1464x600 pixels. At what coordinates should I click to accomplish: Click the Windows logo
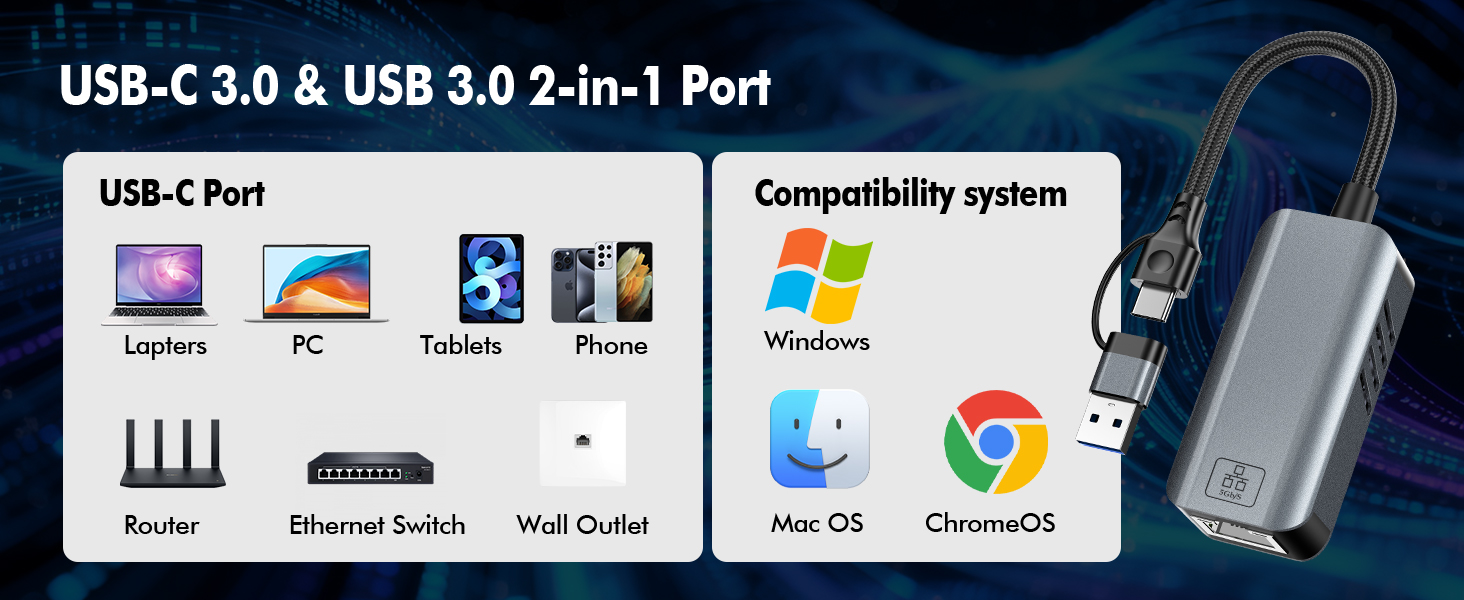pyautogui.click(x=819, y=275)
